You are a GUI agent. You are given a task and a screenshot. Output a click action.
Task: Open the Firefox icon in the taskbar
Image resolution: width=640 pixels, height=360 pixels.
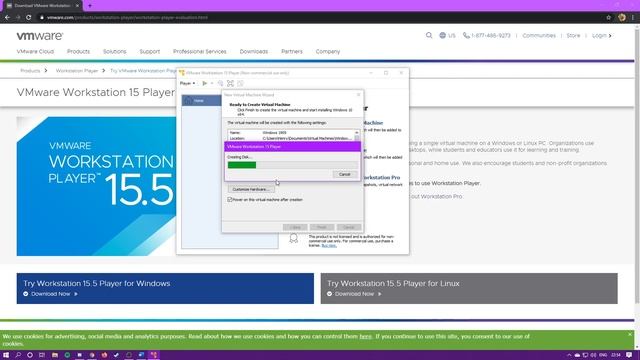coord(104,355)
